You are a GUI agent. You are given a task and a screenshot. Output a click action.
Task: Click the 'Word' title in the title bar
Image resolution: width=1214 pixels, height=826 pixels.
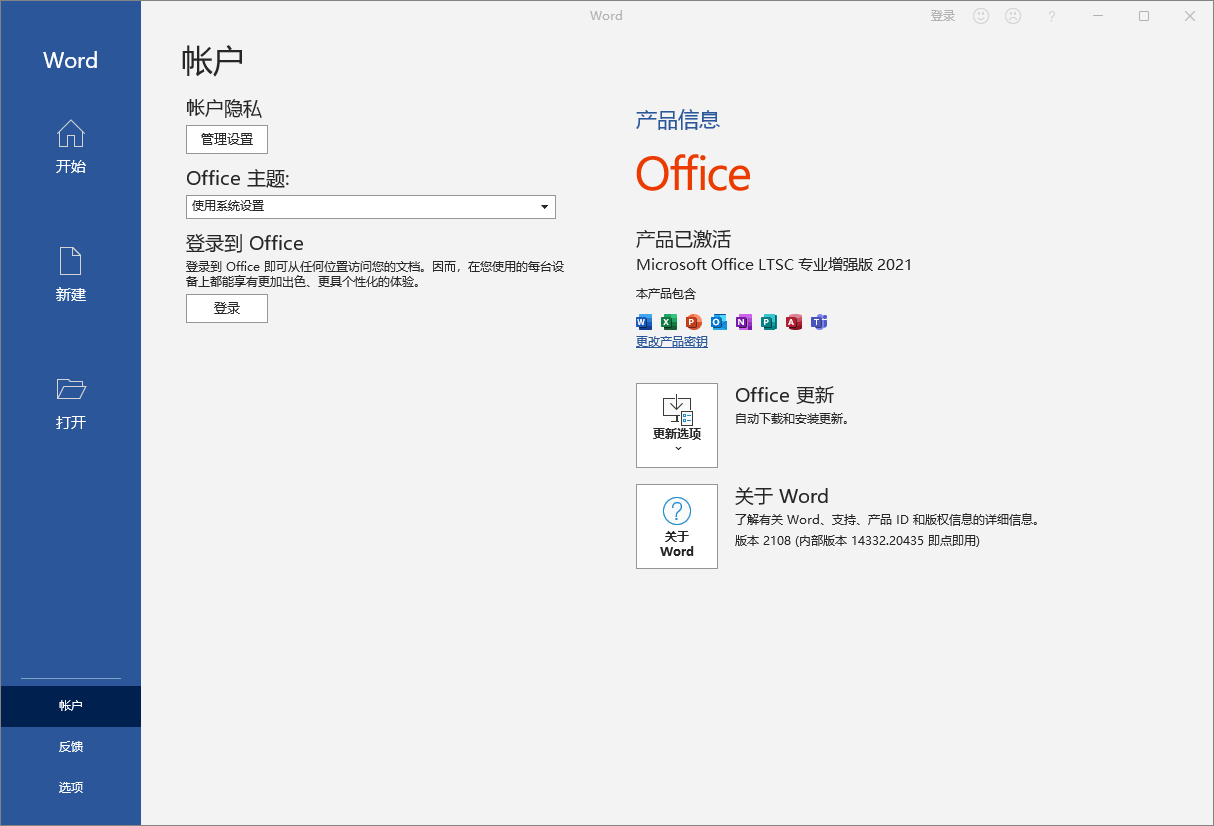coord(606,16)
